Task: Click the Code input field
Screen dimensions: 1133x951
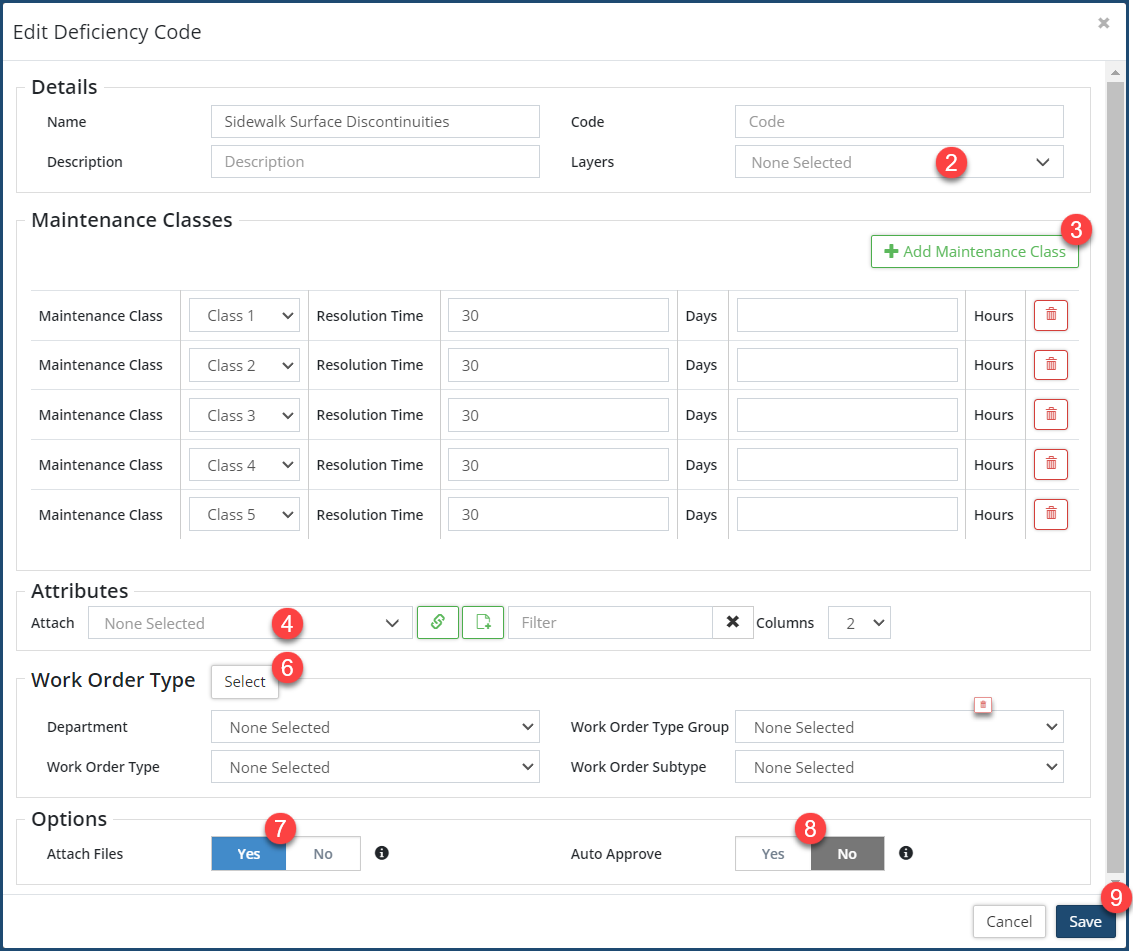Action: (898, 121)
